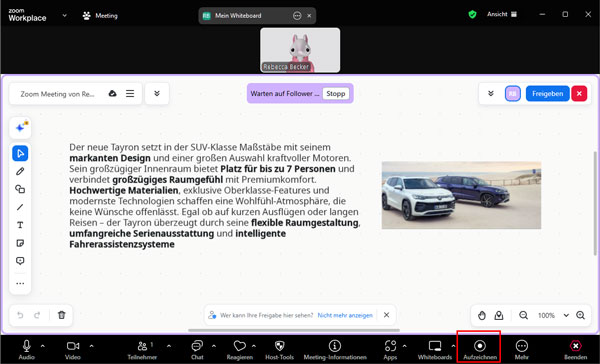
Task: Open the Mehr menu
Action: 522,350
